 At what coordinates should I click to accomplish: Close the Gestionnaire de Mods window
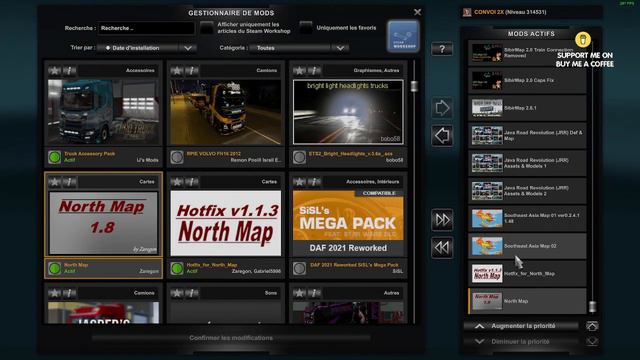click(x=417, y=12)
